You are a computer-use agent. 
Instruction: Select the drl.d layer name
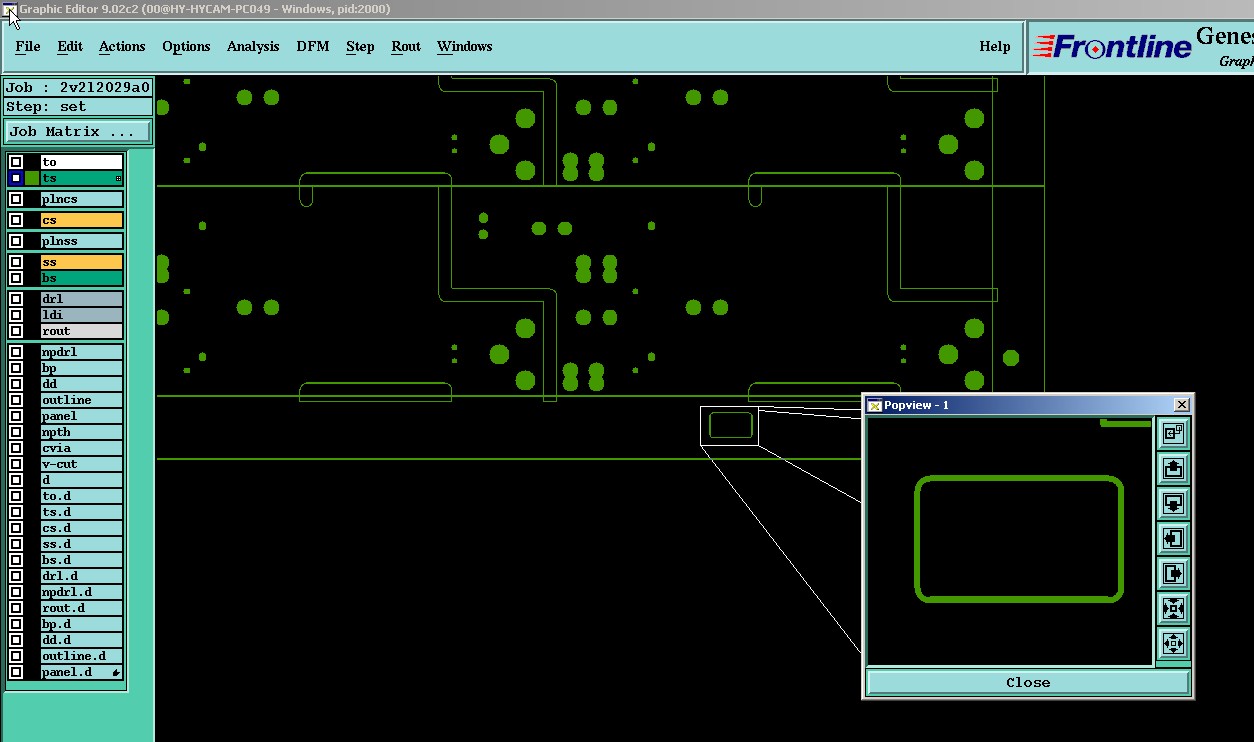tap(82, 576)
